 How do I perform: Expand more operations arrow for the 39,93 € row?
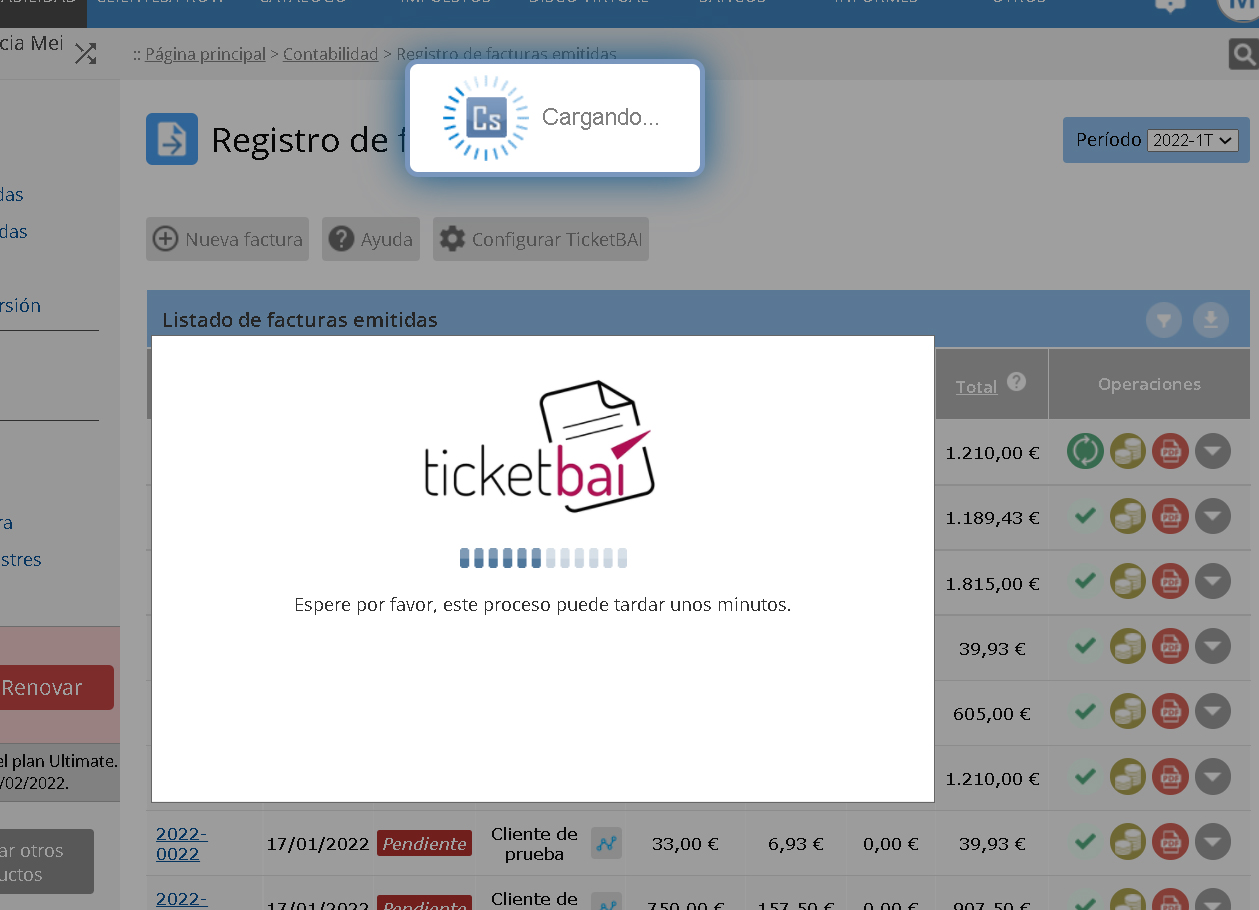[x=1213, y=648]
